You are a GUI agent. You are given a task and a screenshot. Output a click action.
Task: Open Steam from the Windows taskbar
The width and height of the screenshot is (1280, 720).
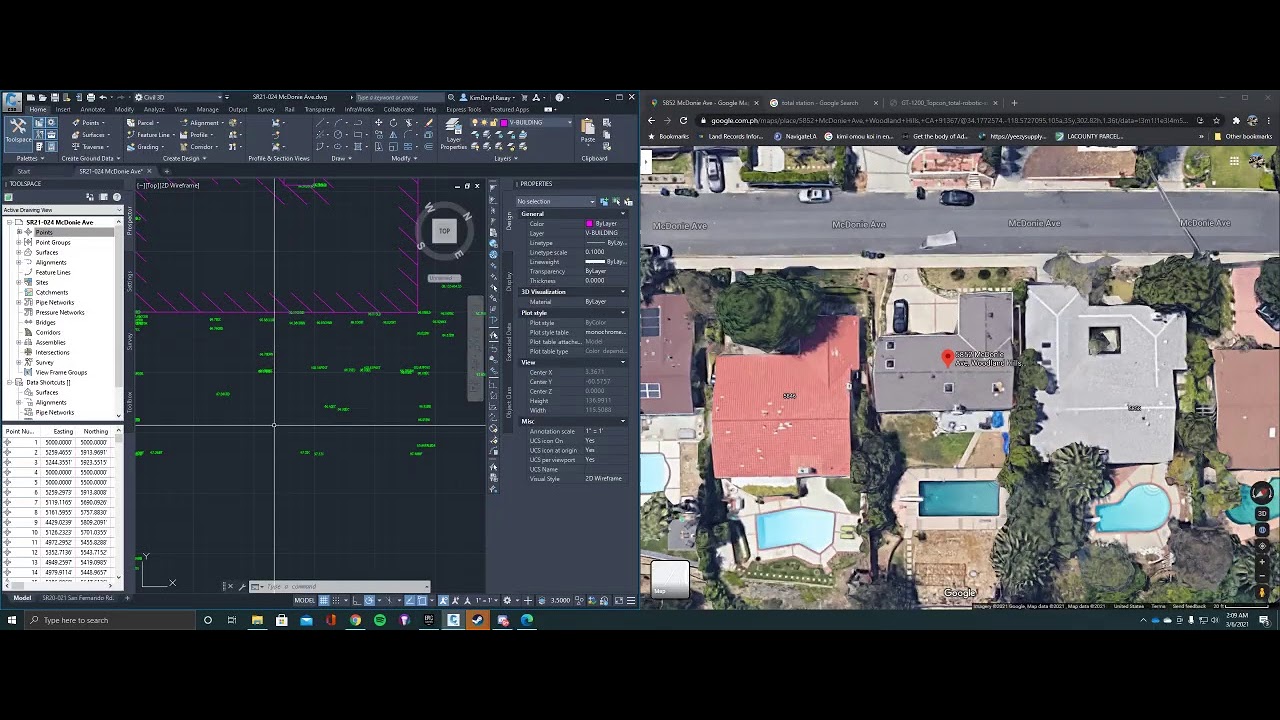pyautogui.click(x=478, y=620)
